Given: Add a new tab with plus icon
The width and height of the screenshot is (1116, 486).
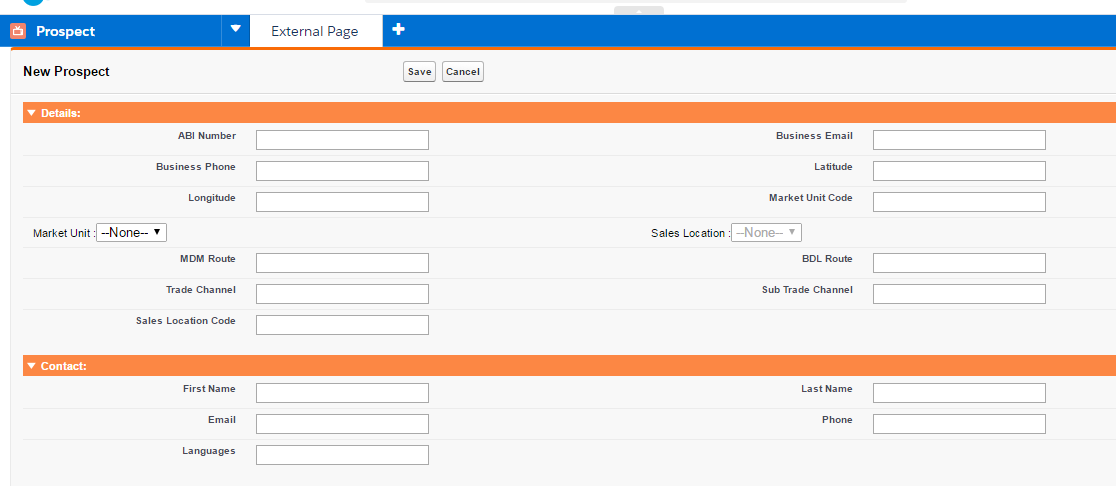Looking at the screenshot, I should pyautogui.click(x=399, y=30).
